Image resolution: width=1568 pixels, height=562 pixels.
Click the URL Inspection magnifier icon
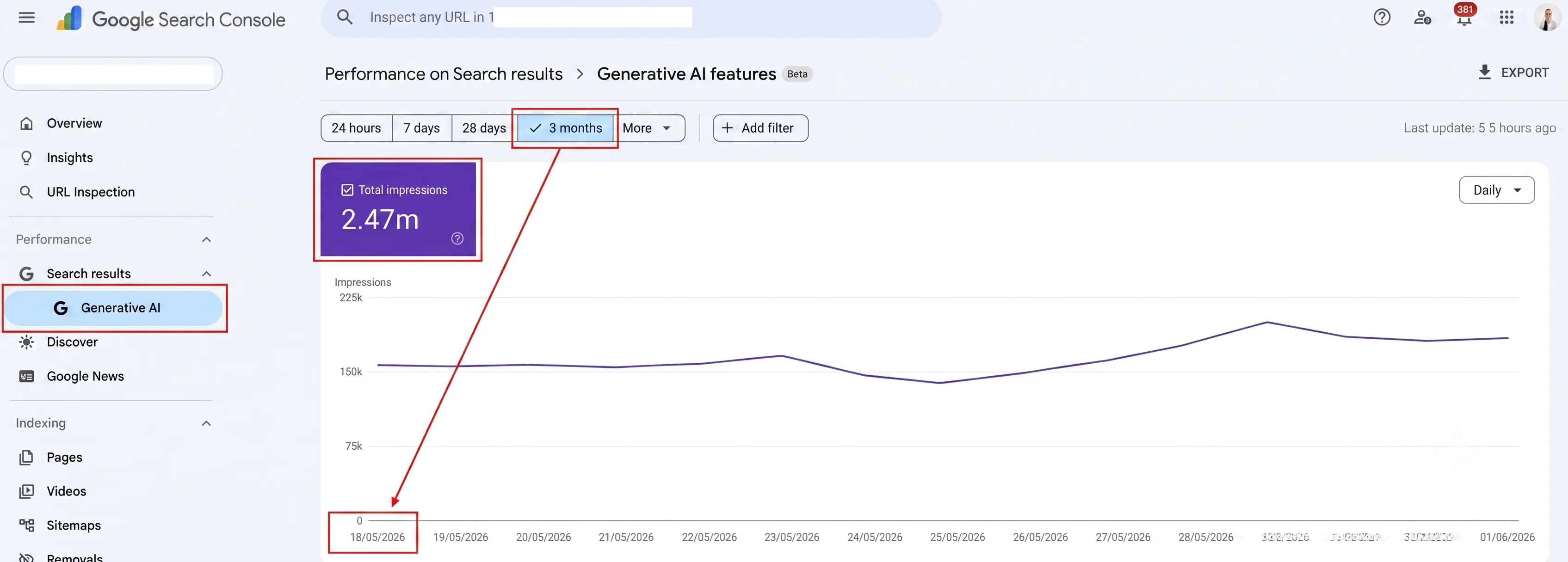(26, 192)
